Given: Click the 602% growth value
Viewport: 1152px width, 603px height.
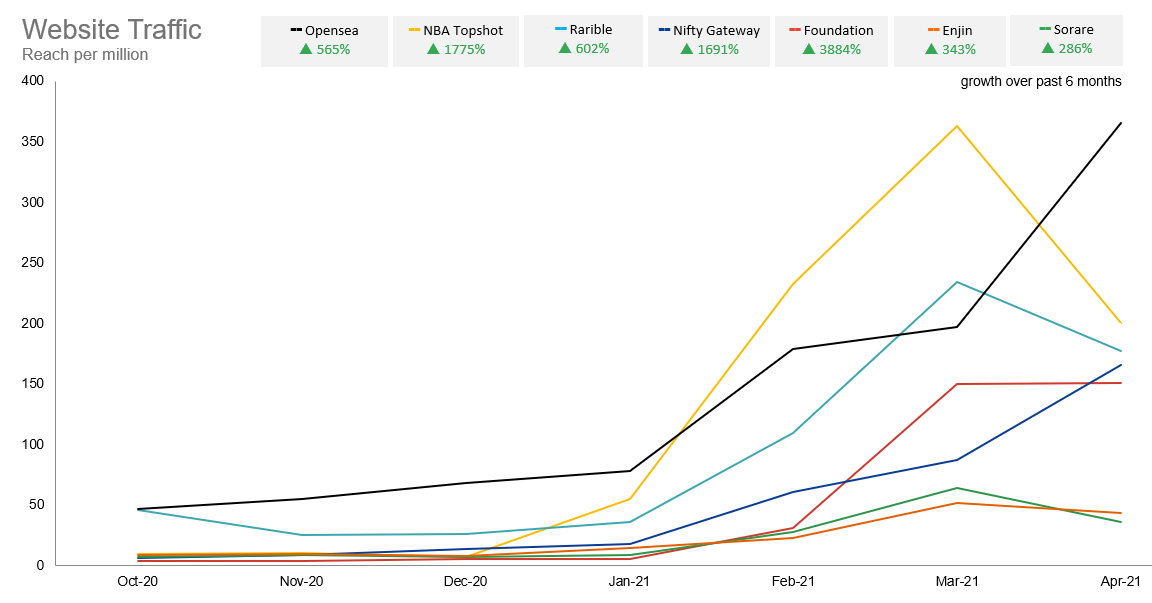Looking at the screenshot, I should [593, 48].
